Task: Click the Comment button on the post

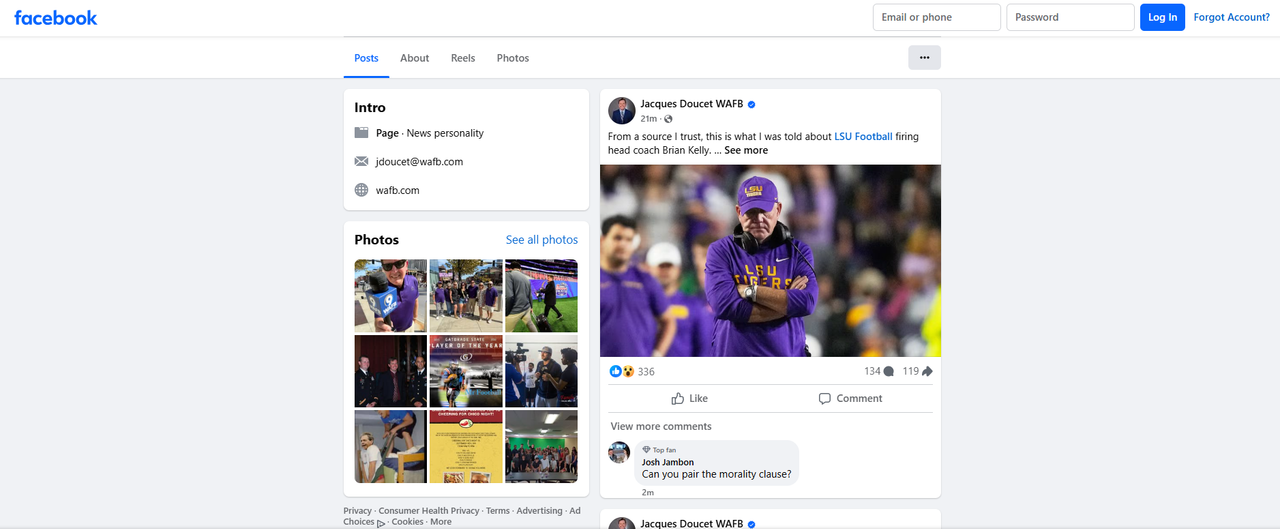Action: [851, 398]
